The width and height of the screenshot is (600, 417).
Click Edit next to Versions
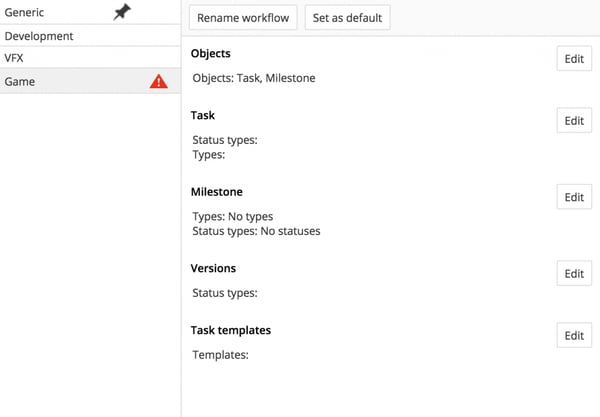click(x=573, y=274)
